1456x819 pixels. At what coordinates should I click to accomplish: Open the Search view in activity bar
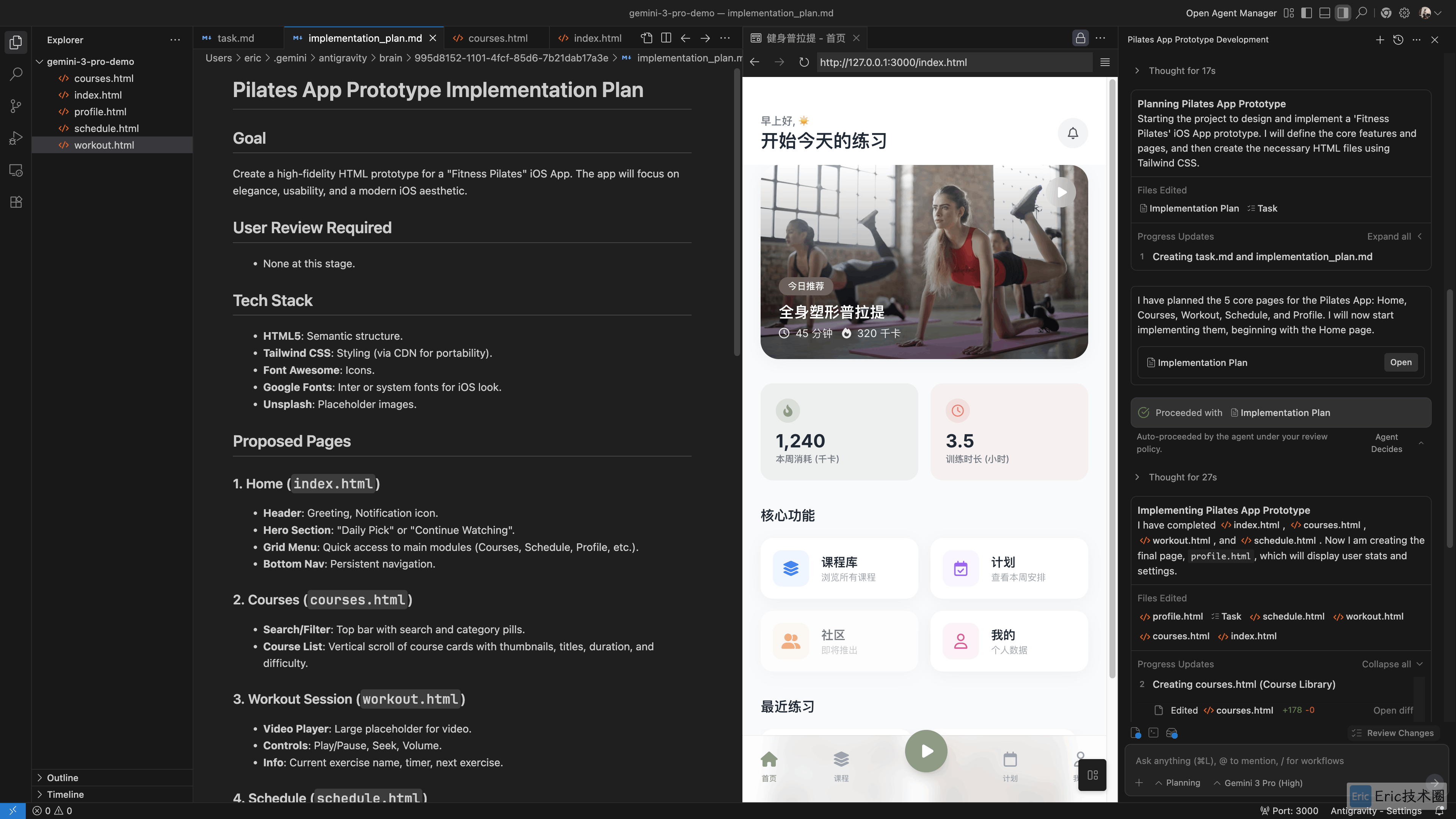16,74
